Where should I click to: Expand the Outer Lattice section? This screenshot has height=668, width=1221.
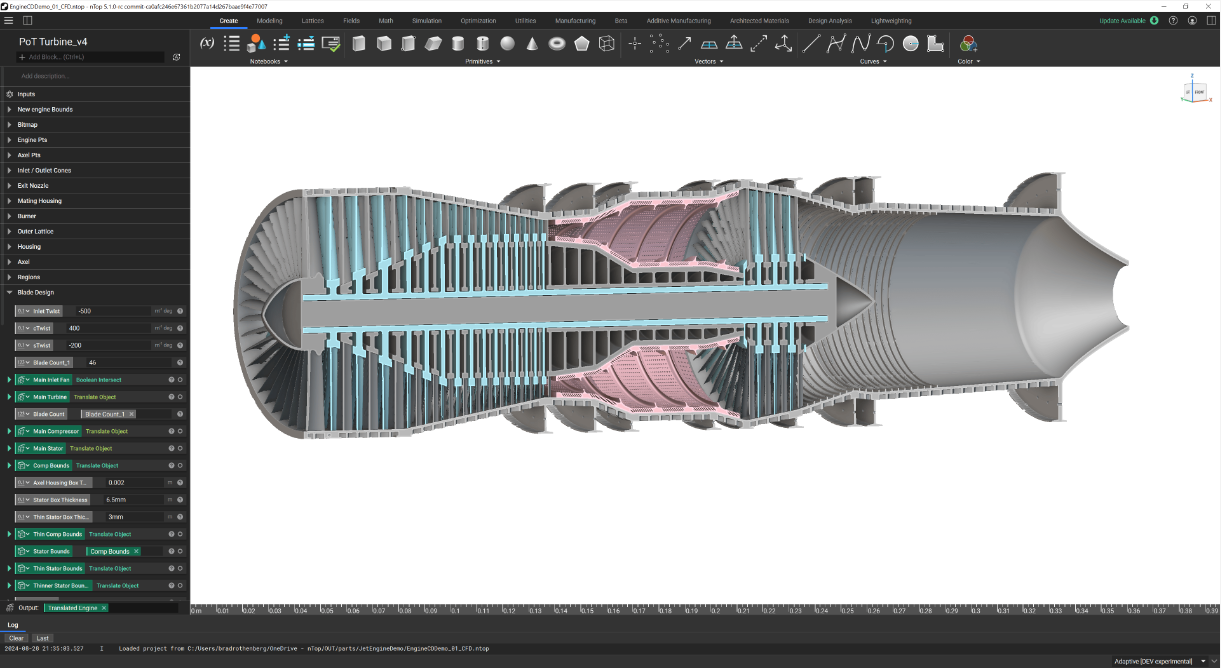(9, 231)
